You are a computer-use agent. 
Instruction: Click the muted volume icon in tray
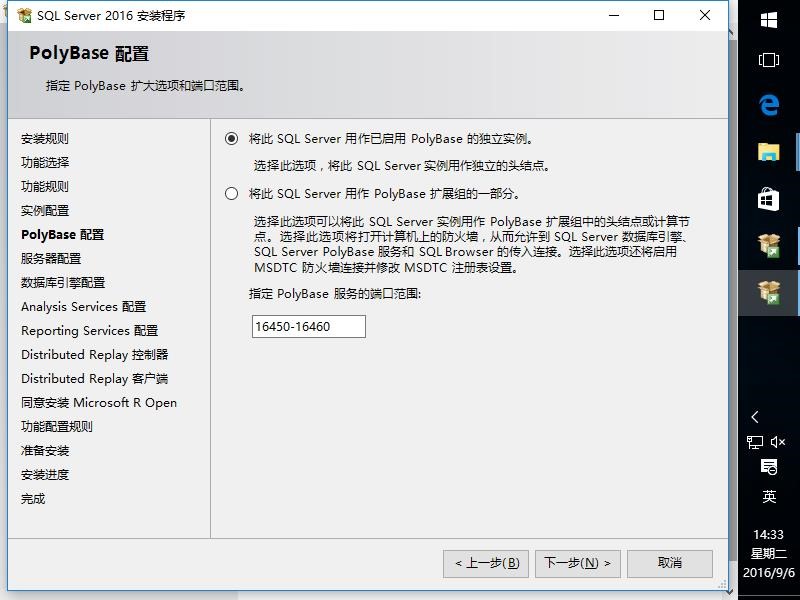coord(779,442)
